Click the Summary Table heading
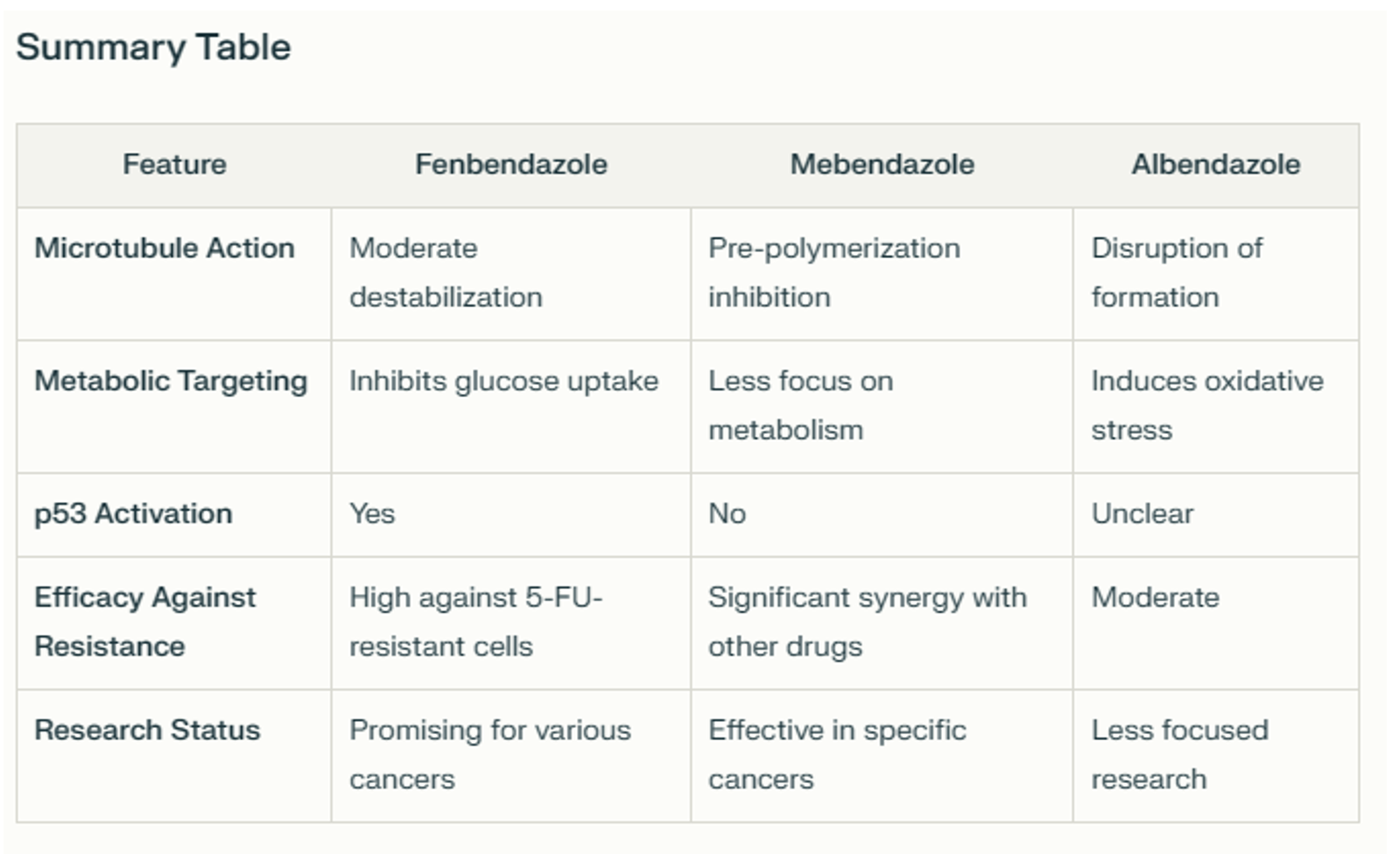This screenshot has width=1399, height=868. pyautogui.click(x=153, y=47)
